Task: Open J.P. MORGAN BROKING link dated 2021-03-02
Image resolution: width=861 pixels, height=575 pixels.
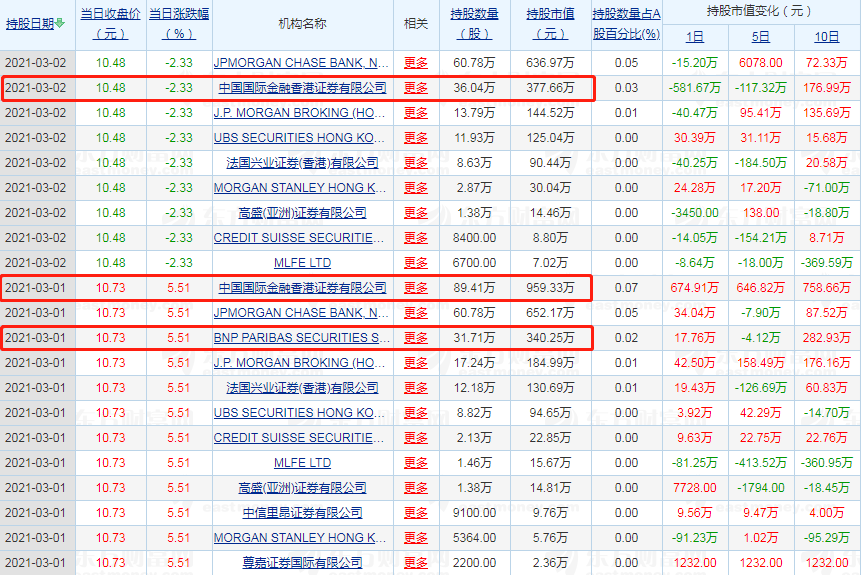Action: coord(301,113)
